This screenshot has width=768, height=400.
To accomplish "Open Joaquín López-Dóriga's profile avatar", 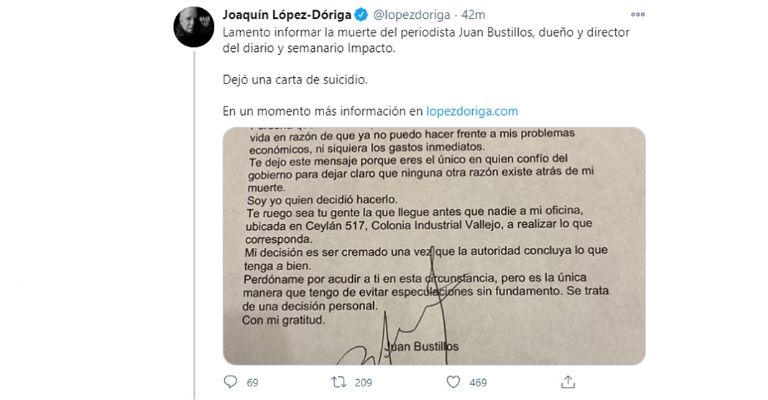I will coord(193,27).
